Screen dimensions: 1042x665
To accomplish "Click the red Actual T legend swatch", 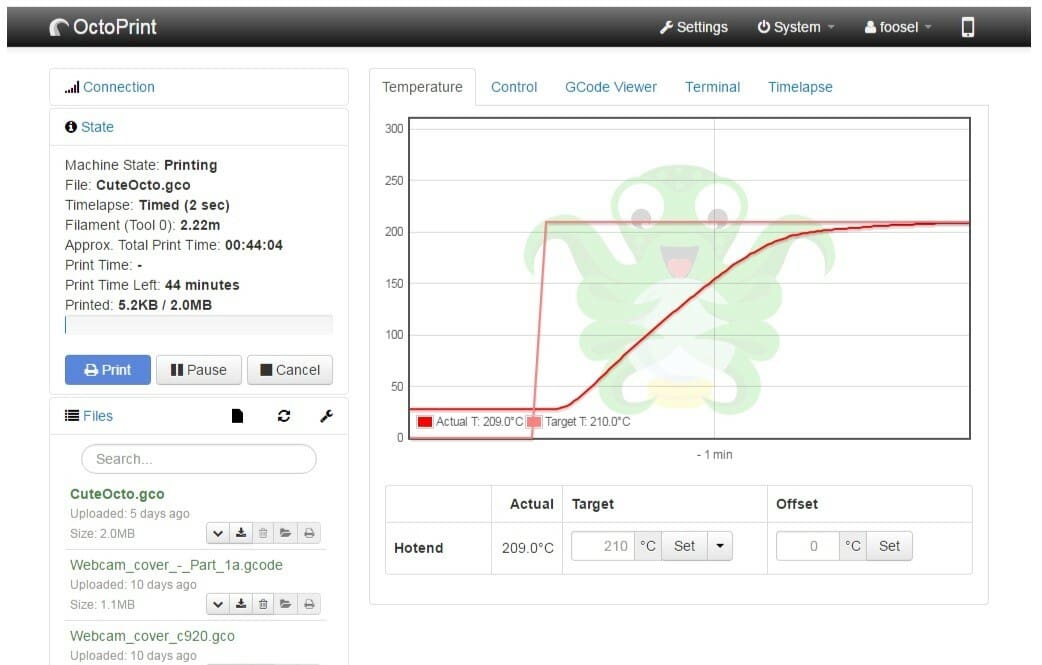I will pyautogui.click(x=425, y=422).
